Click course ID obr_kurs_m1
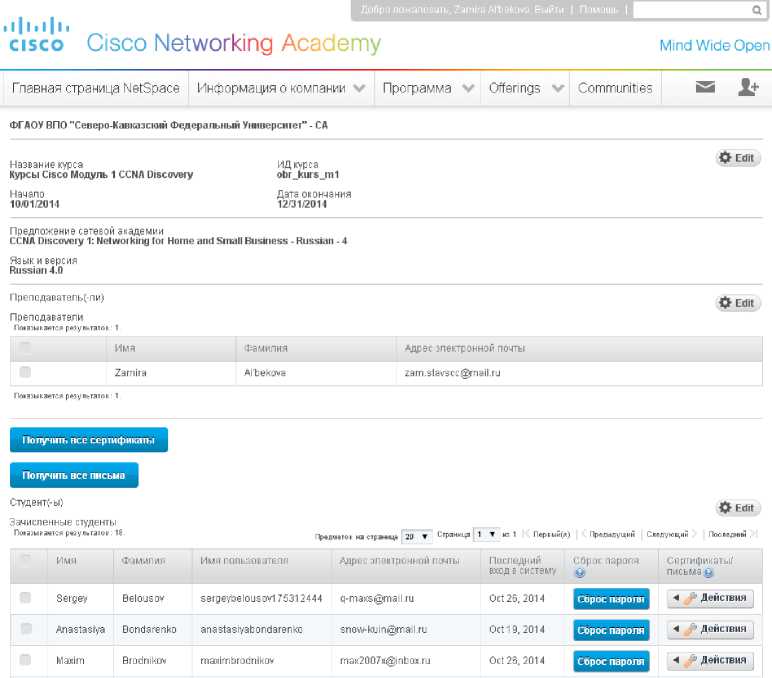 point(308,175)
